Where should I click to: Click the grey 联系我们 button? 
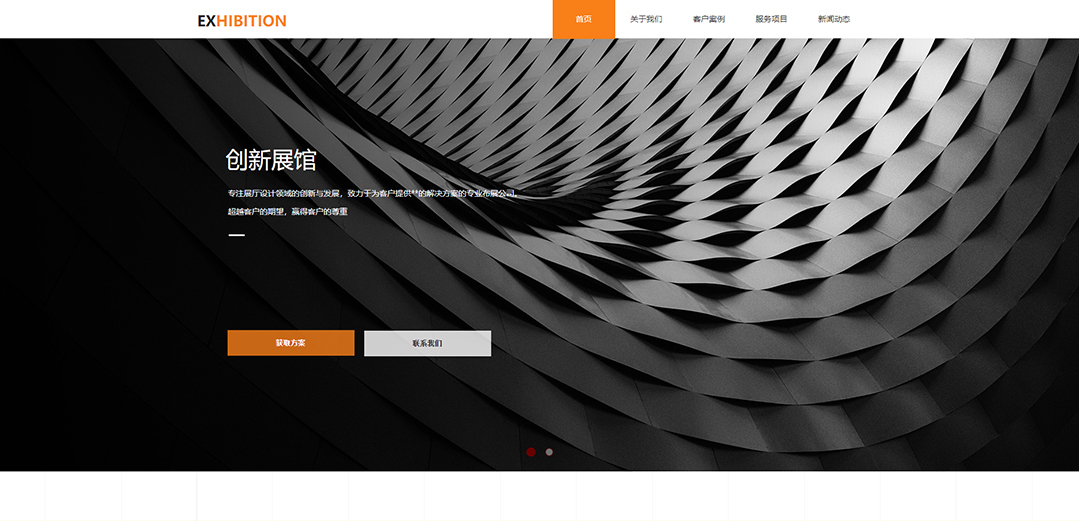427,343
